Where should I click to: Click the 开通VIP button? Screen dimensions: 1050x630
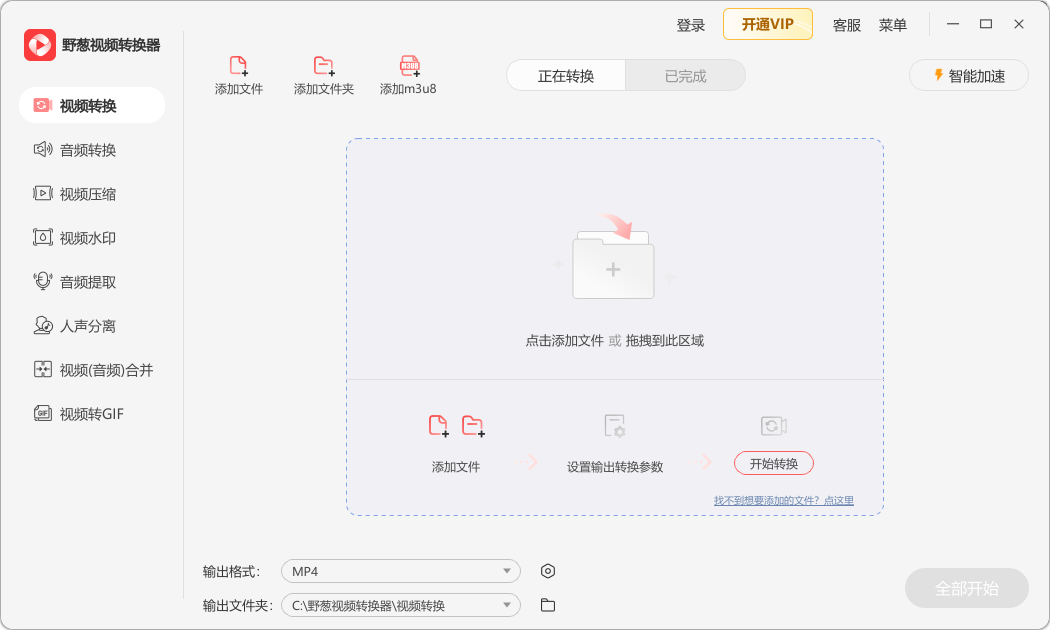click(x=768, y=23)
